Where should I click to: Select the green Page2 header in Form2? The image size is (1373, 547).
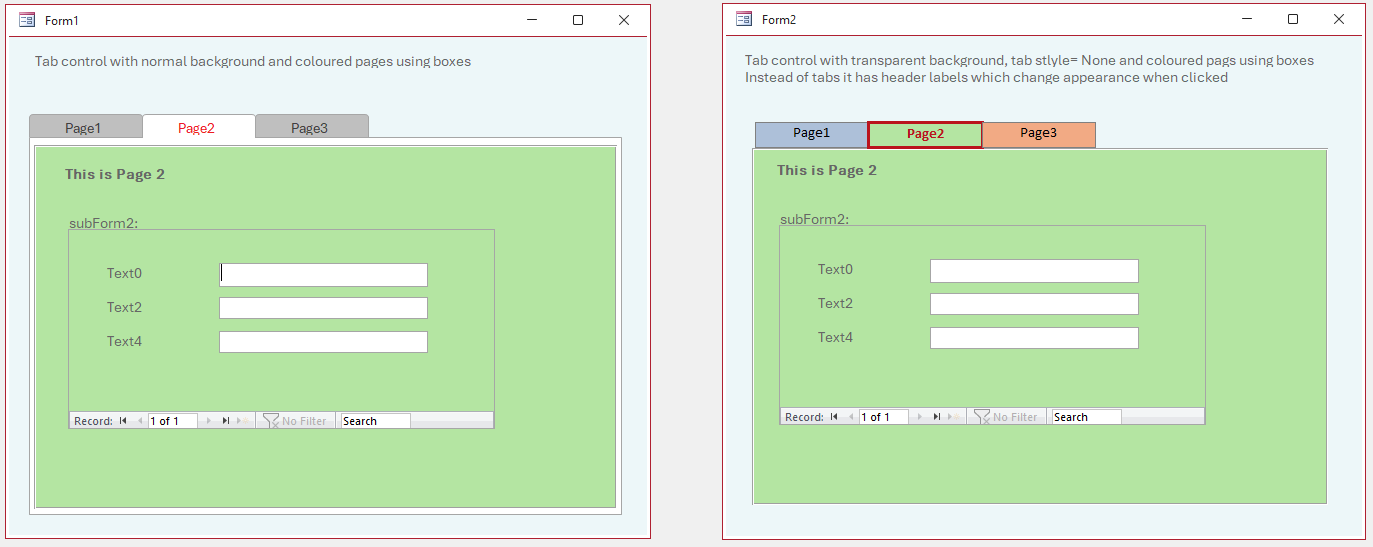[925, 134]
